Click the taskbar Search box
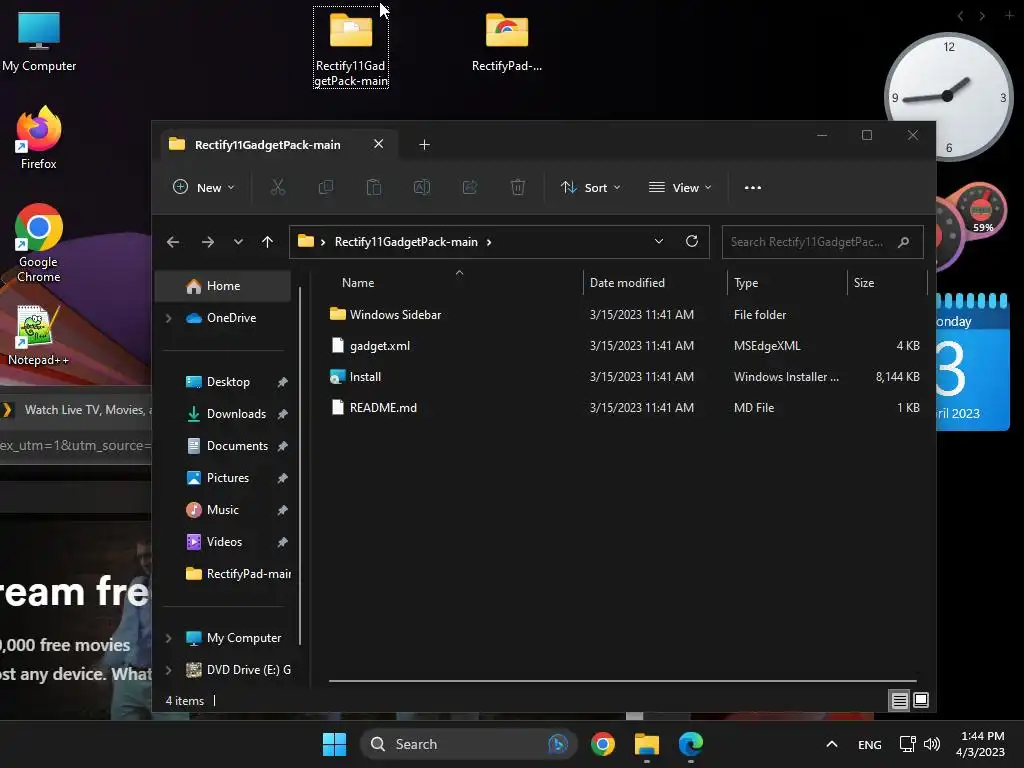The image size is (1024, 768). click(468, 744)
